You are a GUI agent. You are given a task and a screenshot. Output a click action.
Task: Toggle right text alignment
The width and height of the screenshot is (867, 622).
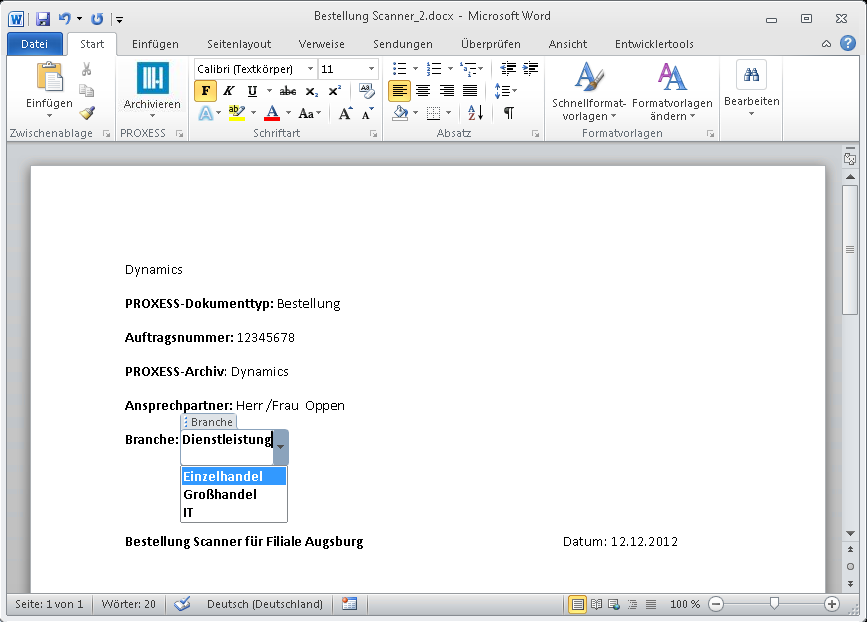coord(447,91)
